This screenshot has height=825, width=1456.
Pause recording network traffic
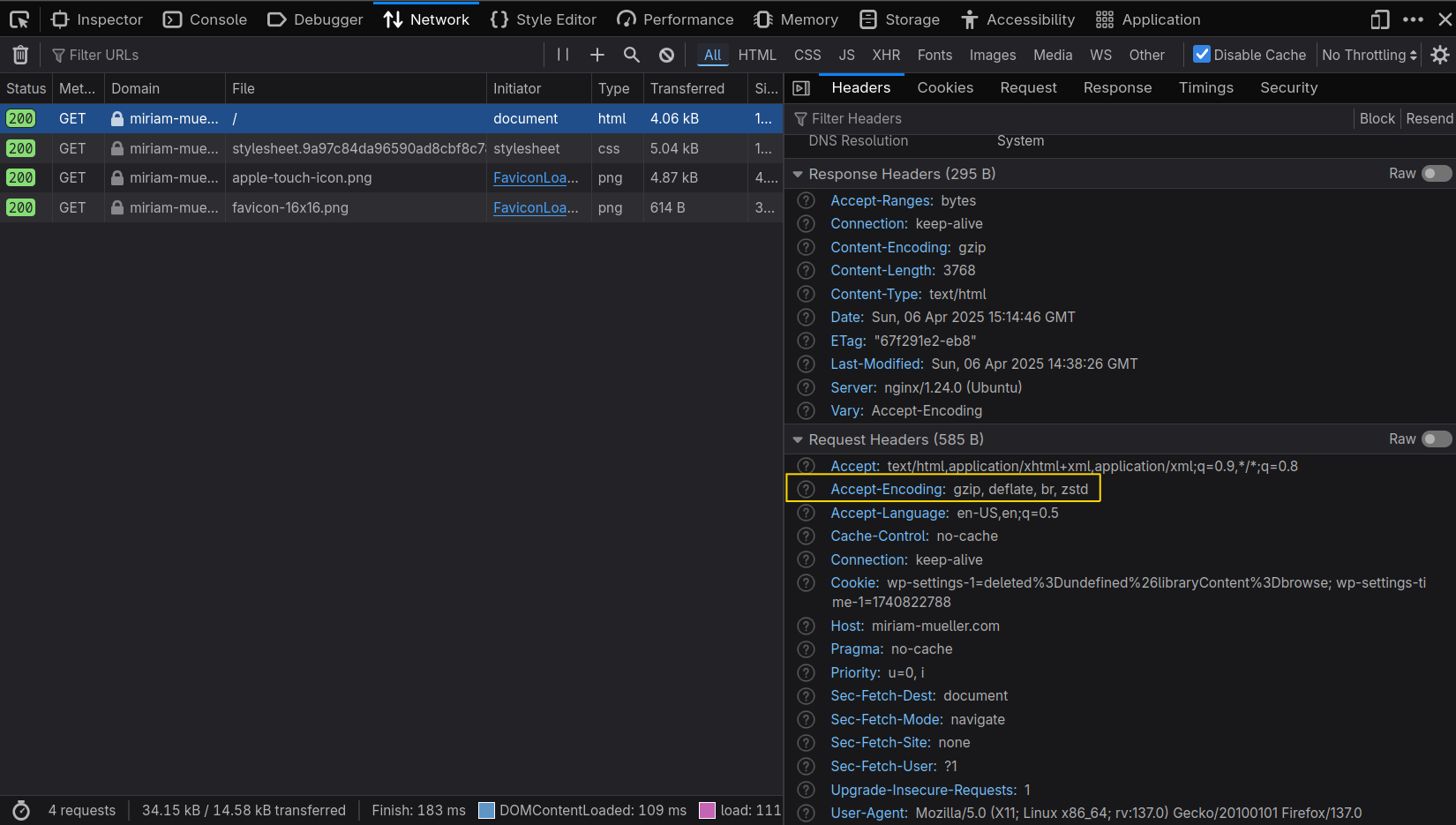[562, 55]
